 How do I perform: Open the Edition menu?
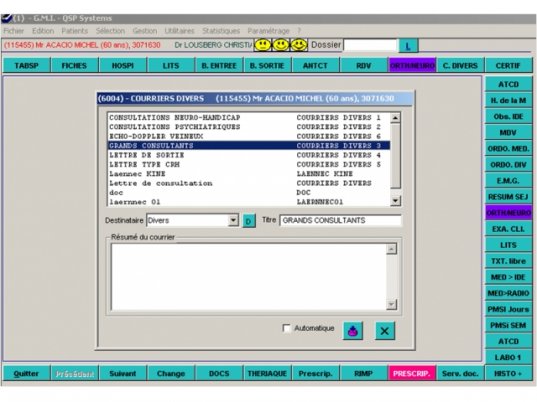pos(43,31)
